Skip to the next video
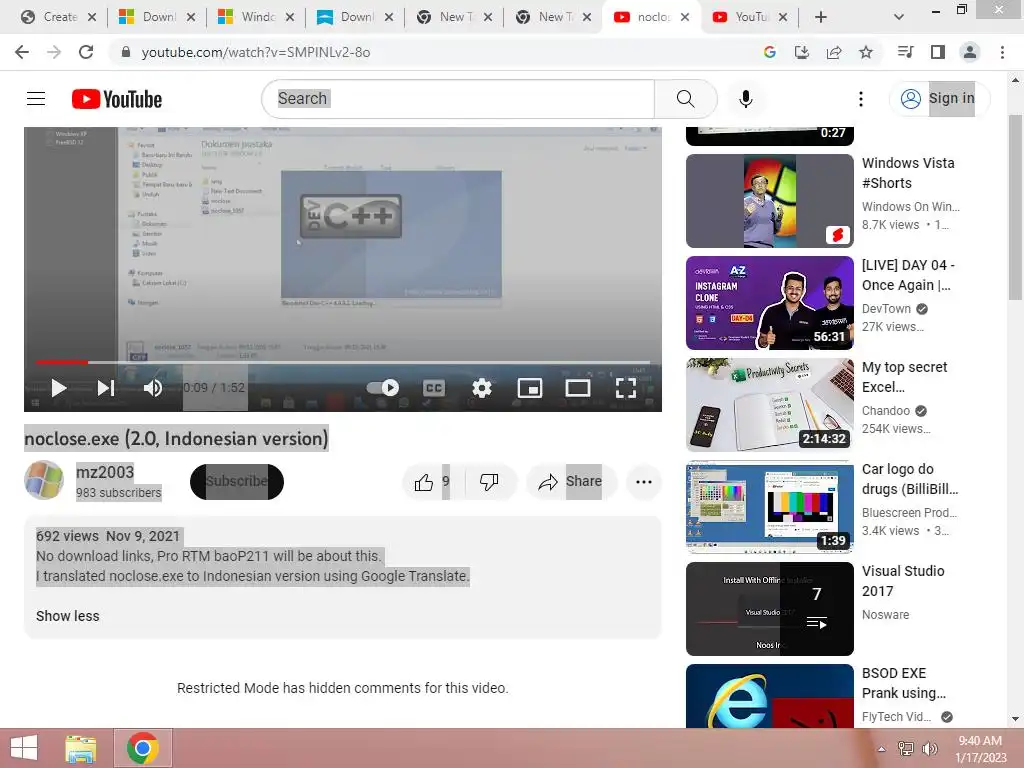The image size is (1024, 768). (x=106, y=388)
